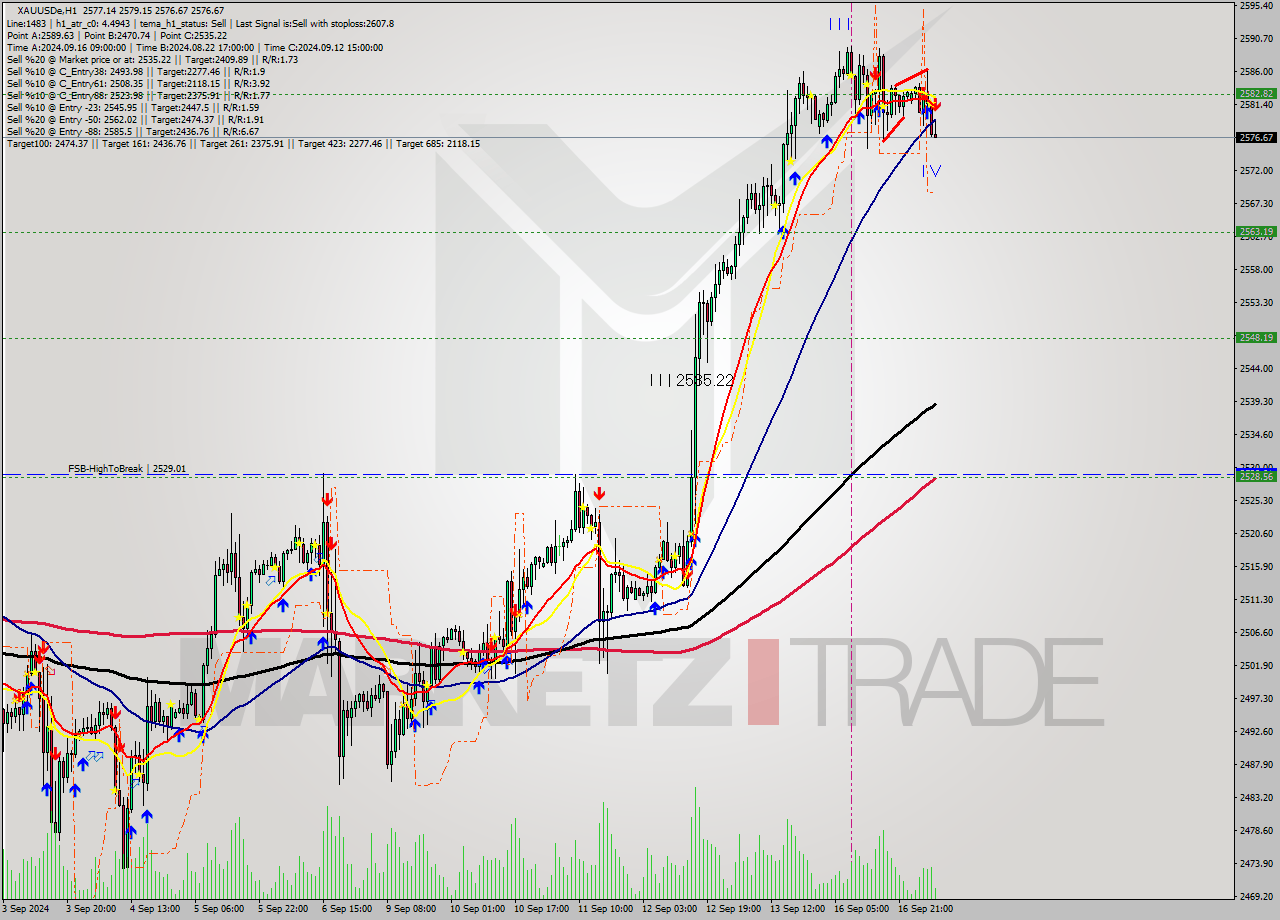Click the '5 Sep 06:00' time label
The width and height of the screenshot is (1280, 920).
tap(218, 909)
